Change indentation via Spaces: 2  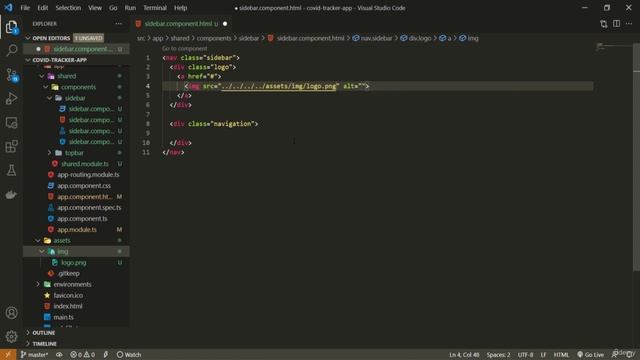[x=498, y=355]
